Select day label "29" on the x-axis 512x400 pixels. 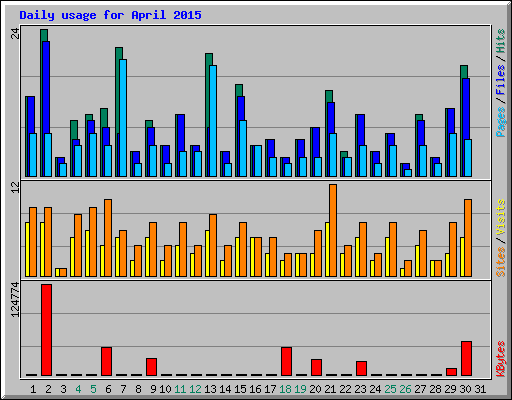[450, 389]
